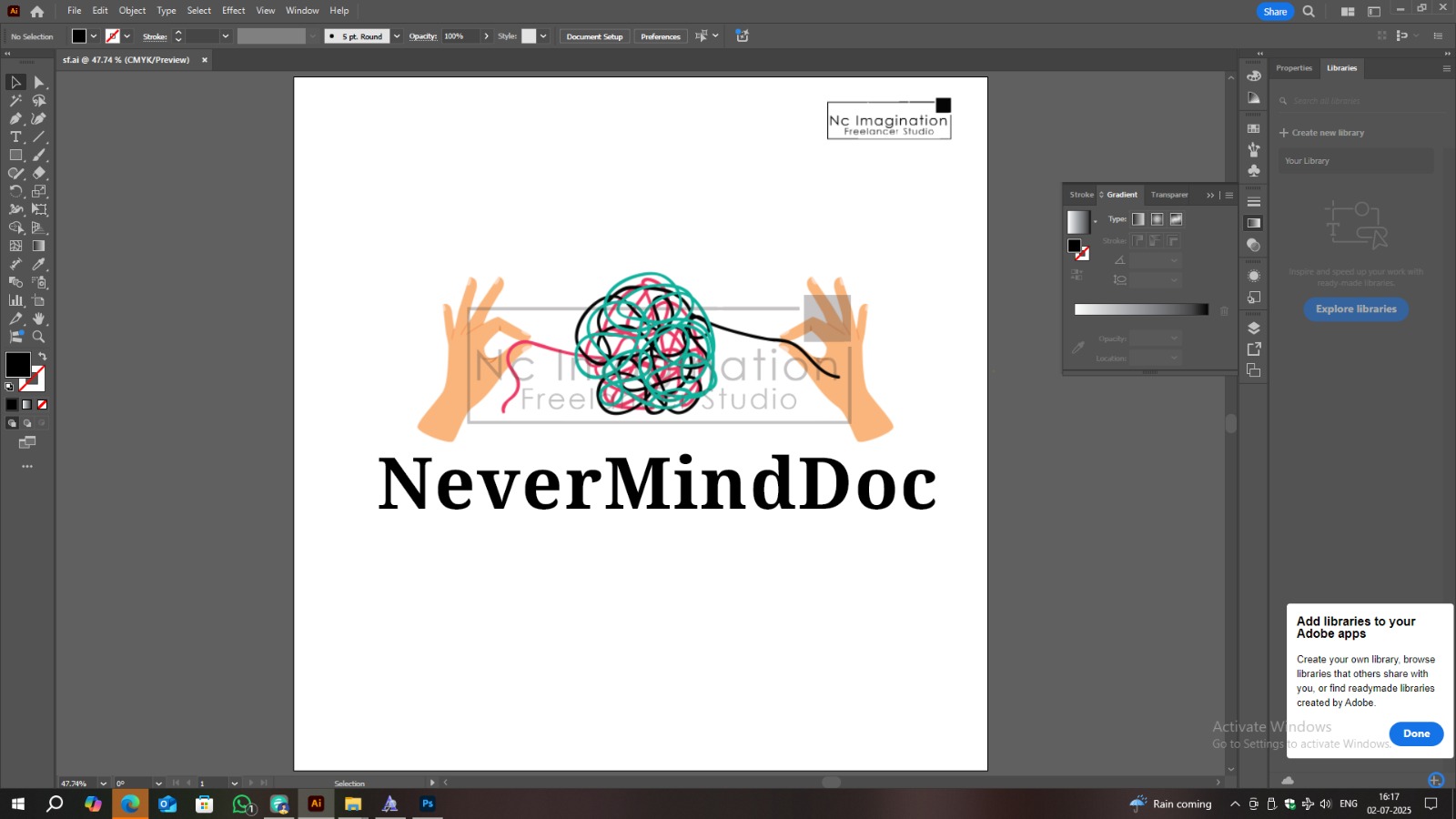Image resolution: width=1456 pixels, height=819 pixels.
Task: Select the Pen tool
Action: [x=15, y=118]
